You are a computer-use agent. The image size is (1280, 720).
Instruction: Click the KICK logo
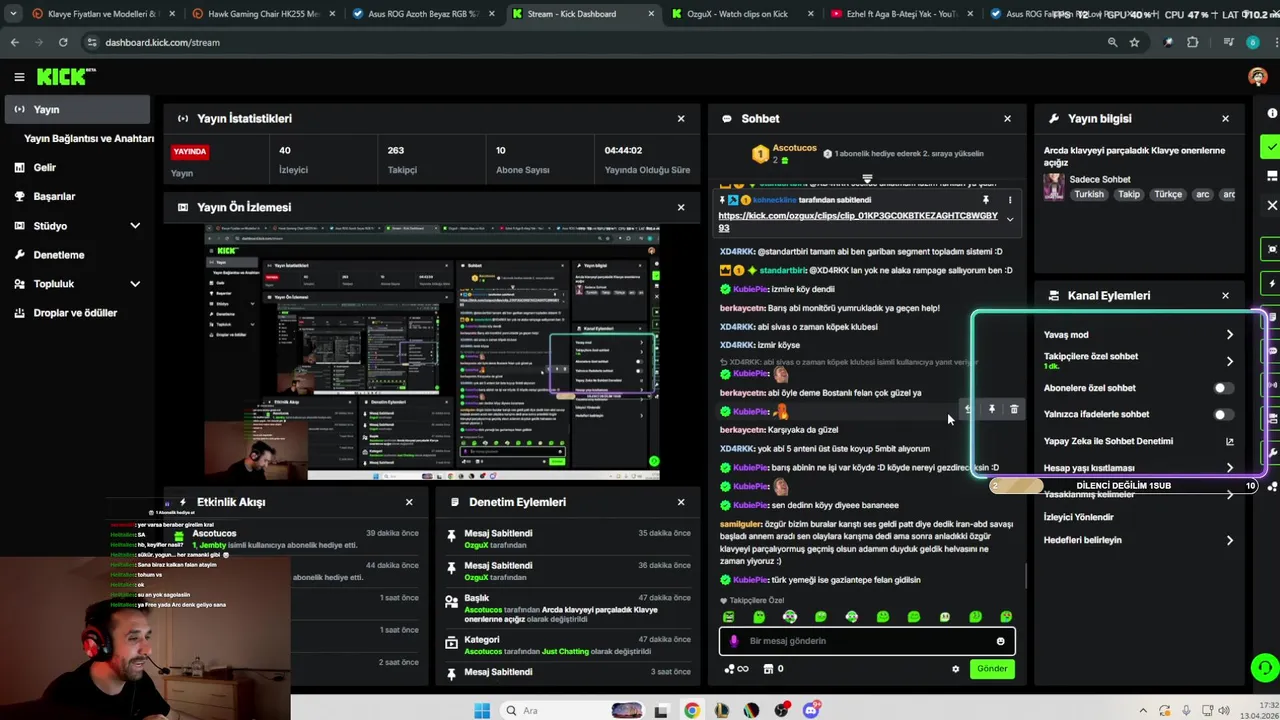[64, 77]
